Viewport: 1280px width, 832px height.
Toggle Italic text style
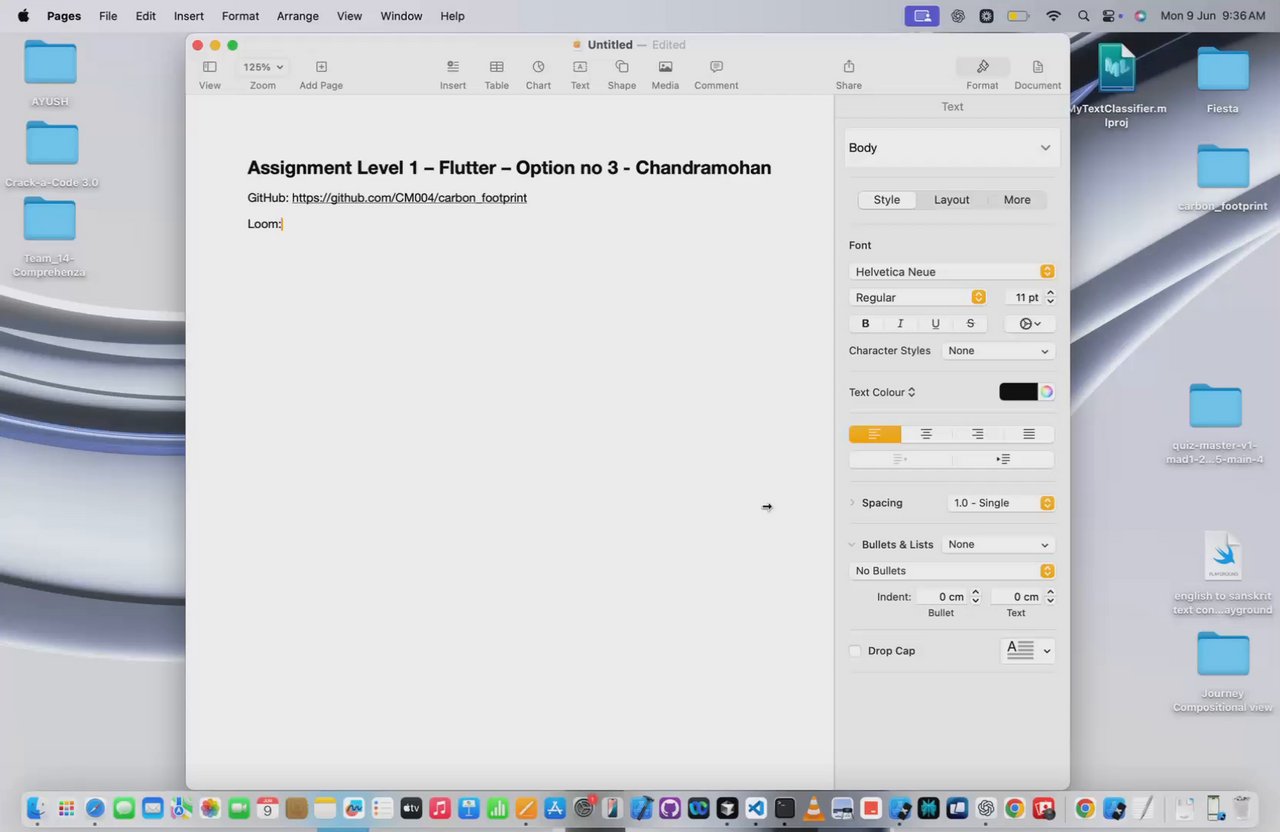pos(900,324)
